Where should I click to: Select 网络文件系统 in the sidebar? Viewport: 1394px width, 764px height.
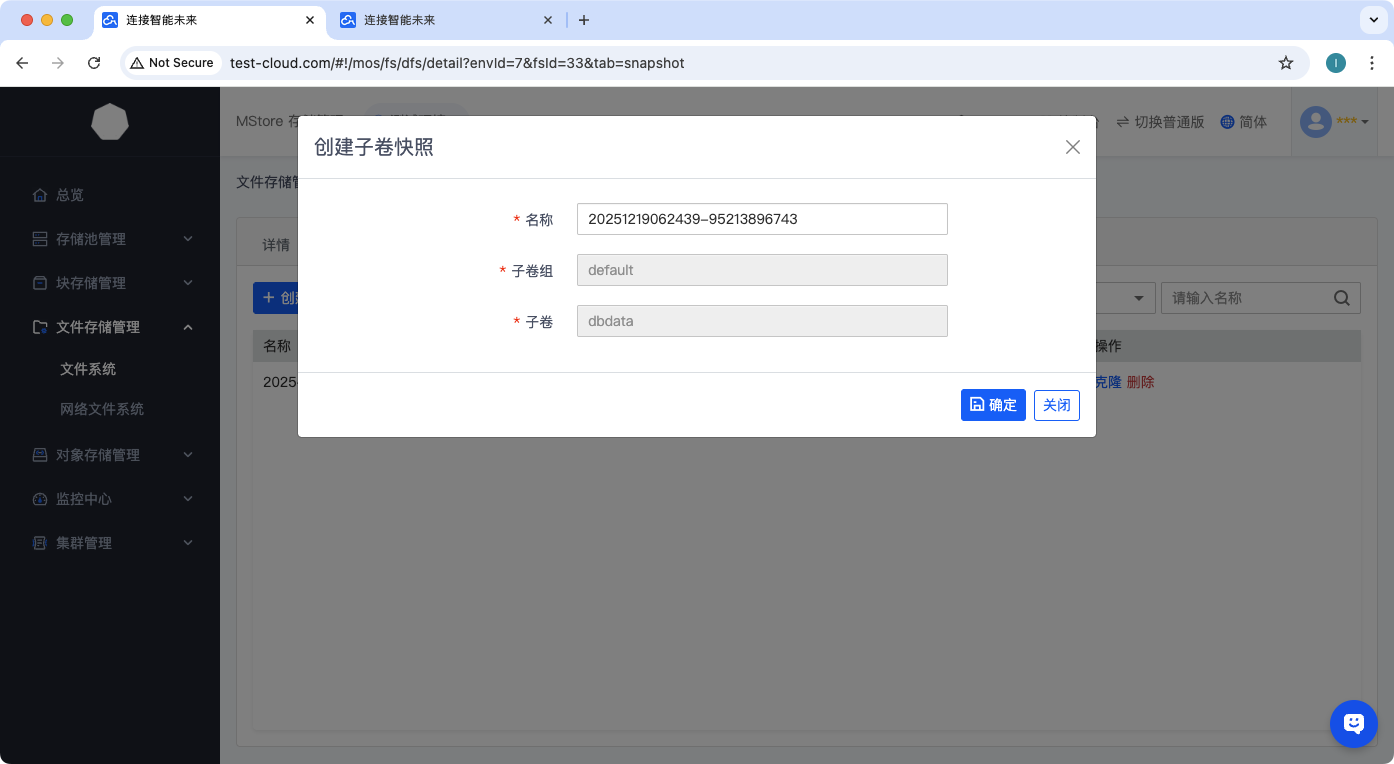(102, 409)
